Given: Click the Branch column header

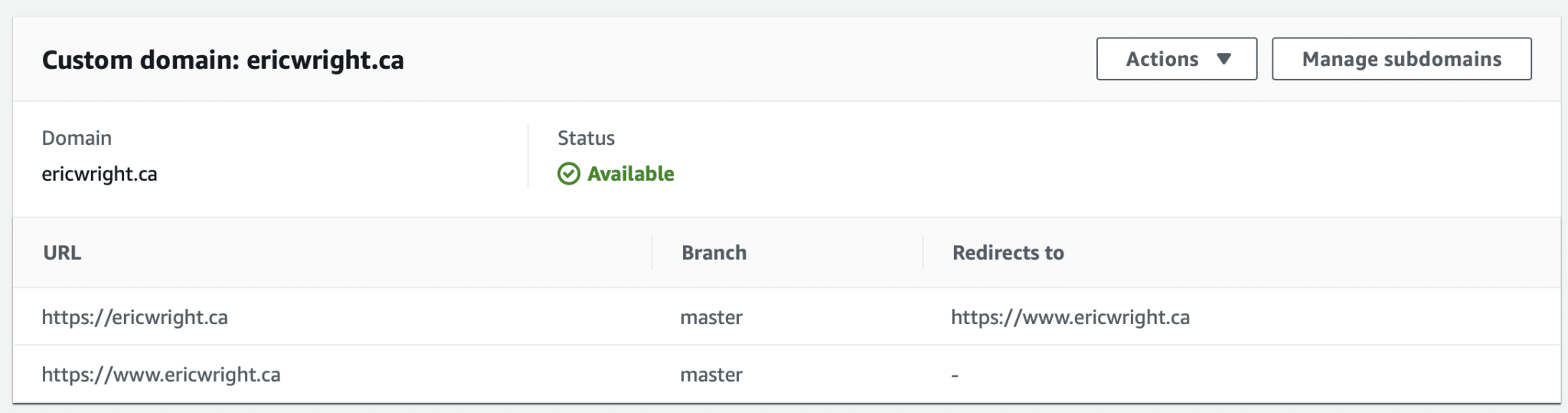Looking at the screenshot, I should (714, 253).
